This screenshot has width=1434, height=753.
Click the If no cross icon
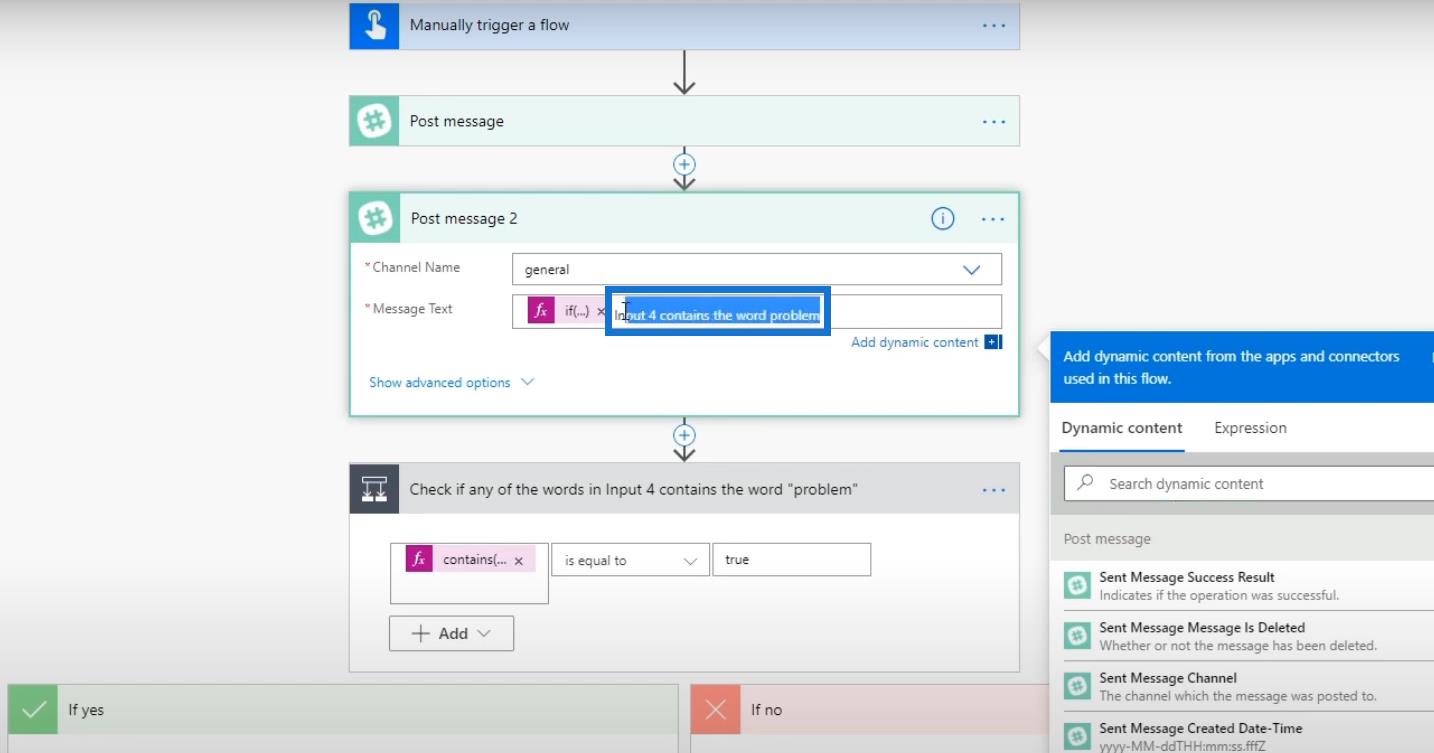pos(716,710)
